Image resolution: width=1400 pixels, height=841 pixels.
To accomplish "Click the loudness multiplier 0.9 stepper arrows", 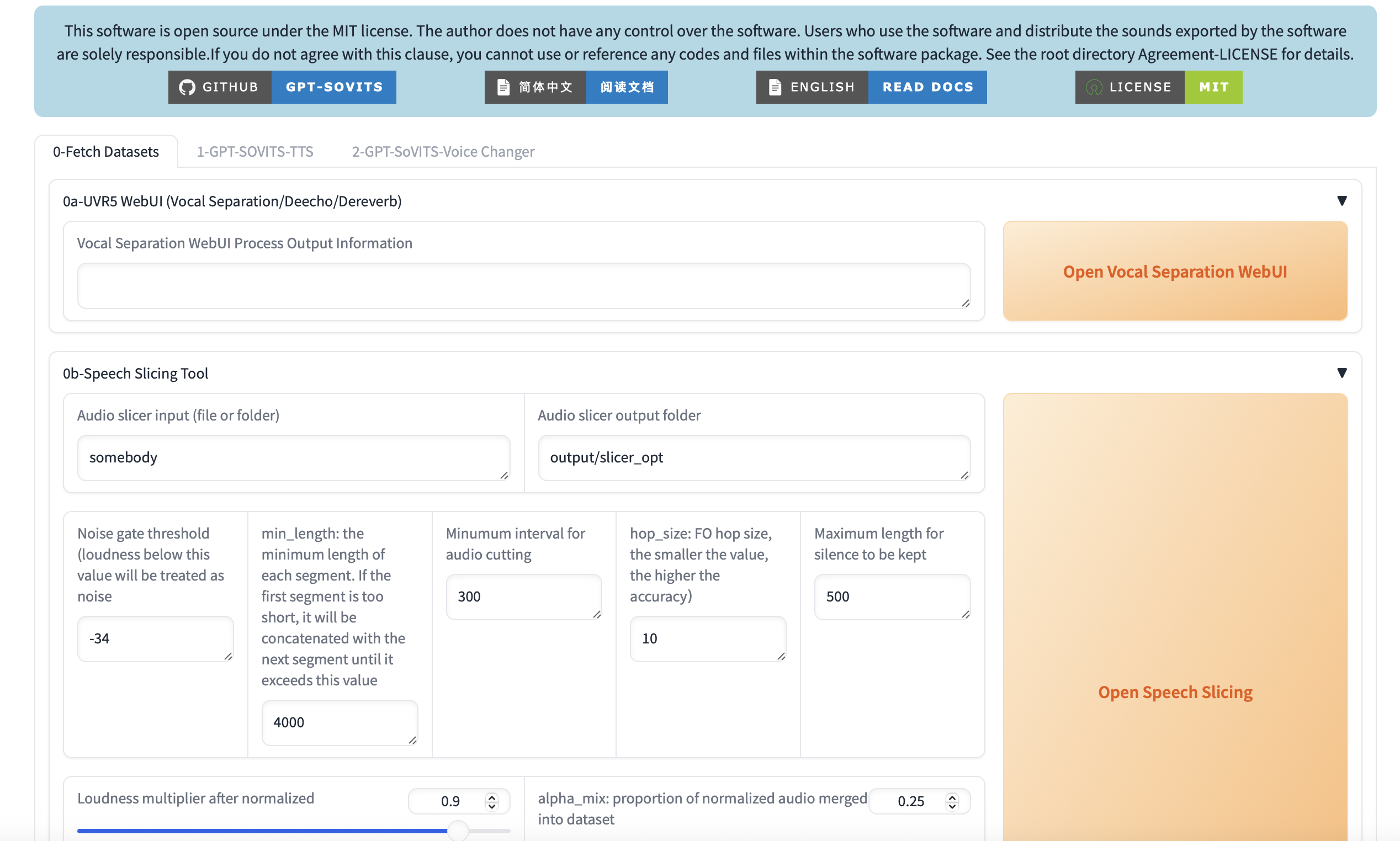I will [x=491, y=801].
